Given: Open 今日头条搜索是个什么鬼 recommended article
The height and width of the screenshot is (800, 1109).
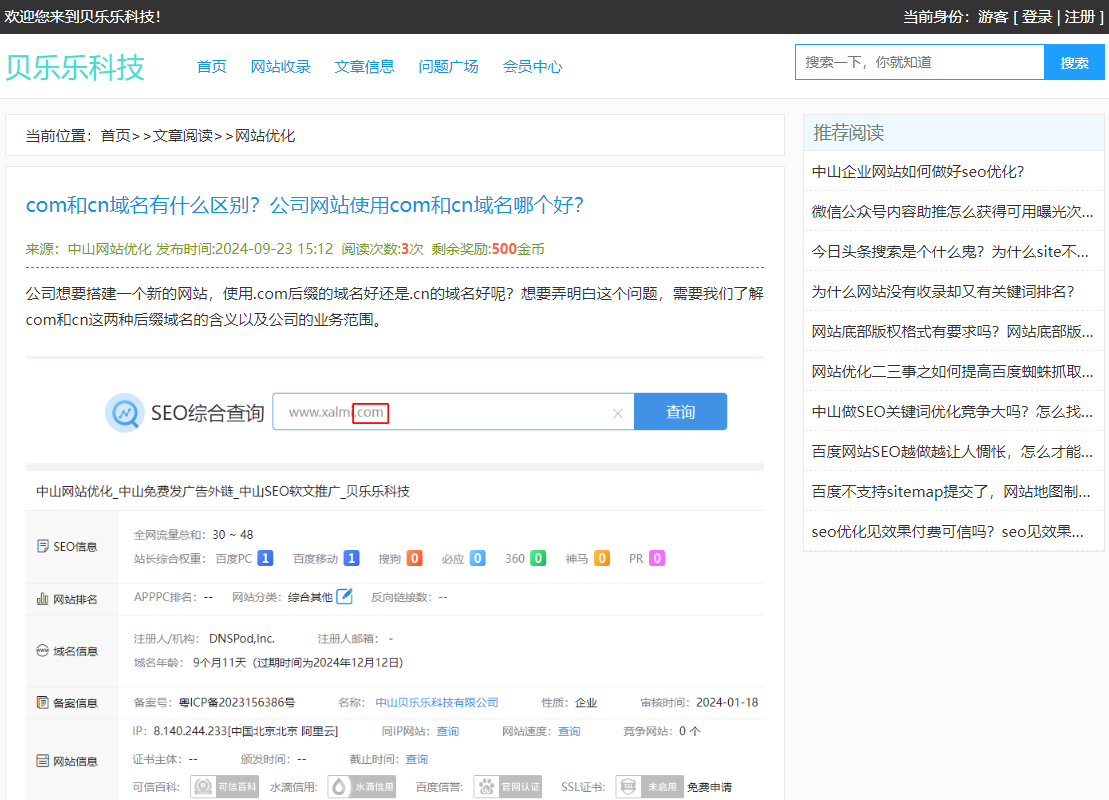Looking at the screenshot, I should pos(950,252).
